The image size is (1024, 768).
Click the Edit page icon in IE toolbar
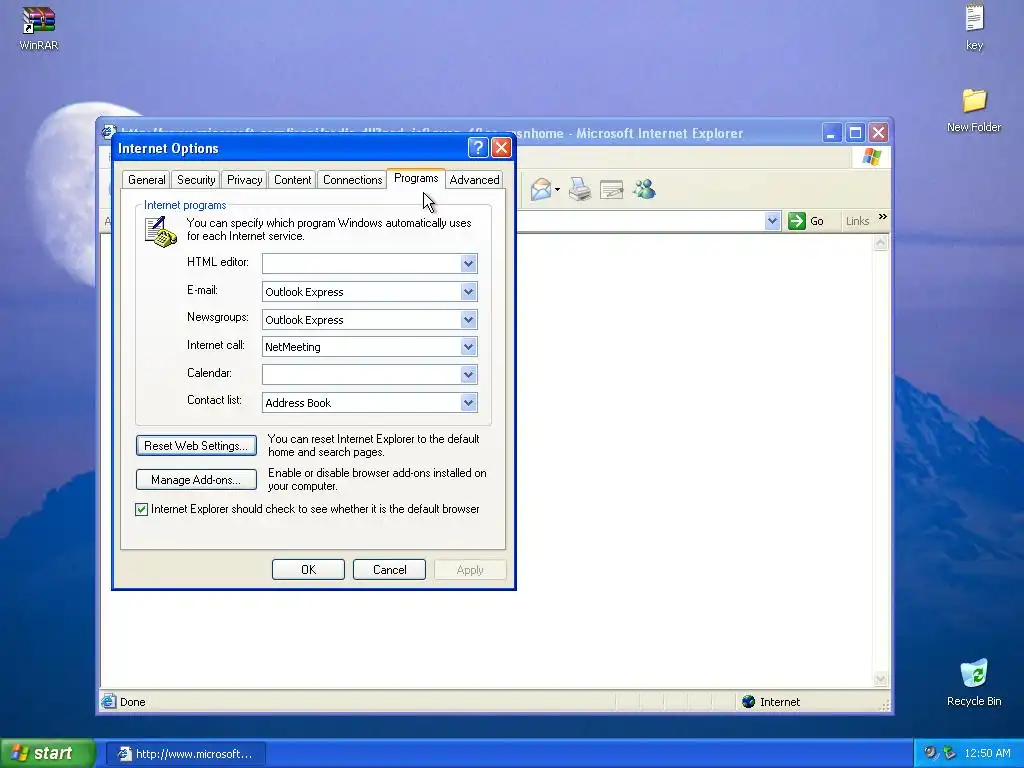pyautogui.click(x=612, y=189)
